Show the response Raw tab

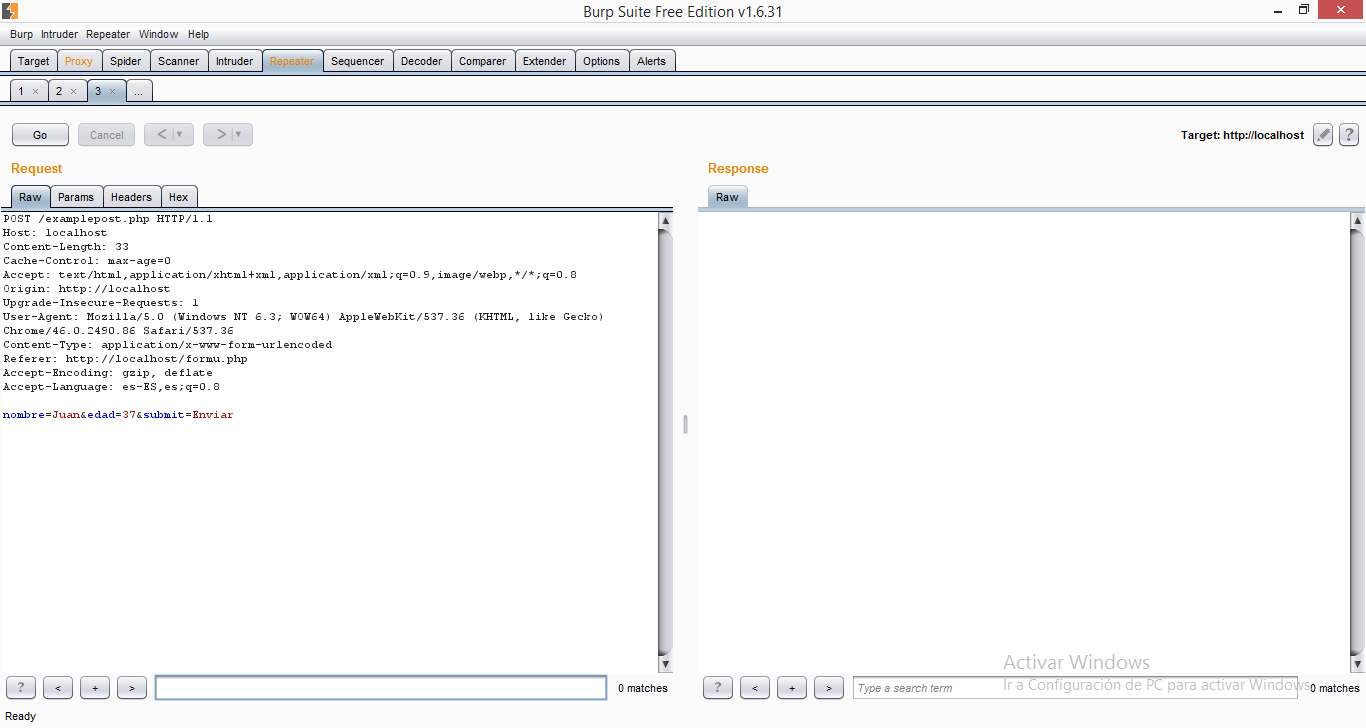coord(727,197)
